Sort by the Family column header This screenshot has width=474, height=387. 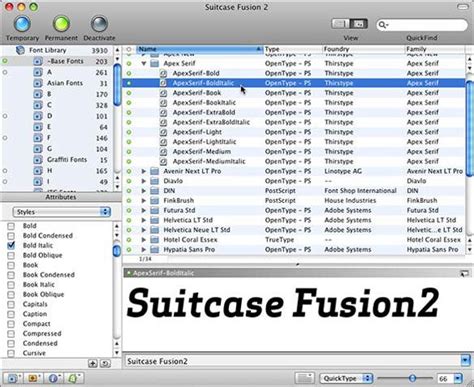tap(435, 49)
